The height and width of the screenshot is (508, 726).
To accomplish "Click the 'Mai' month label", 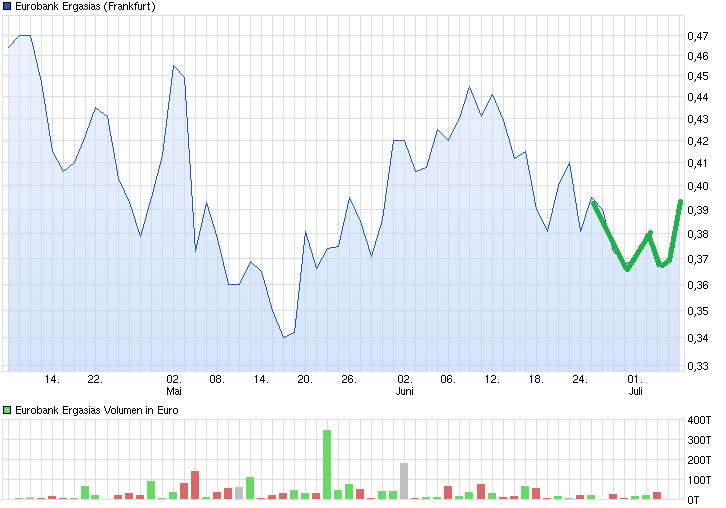I will pyautogui.click(x=174, y=391).
